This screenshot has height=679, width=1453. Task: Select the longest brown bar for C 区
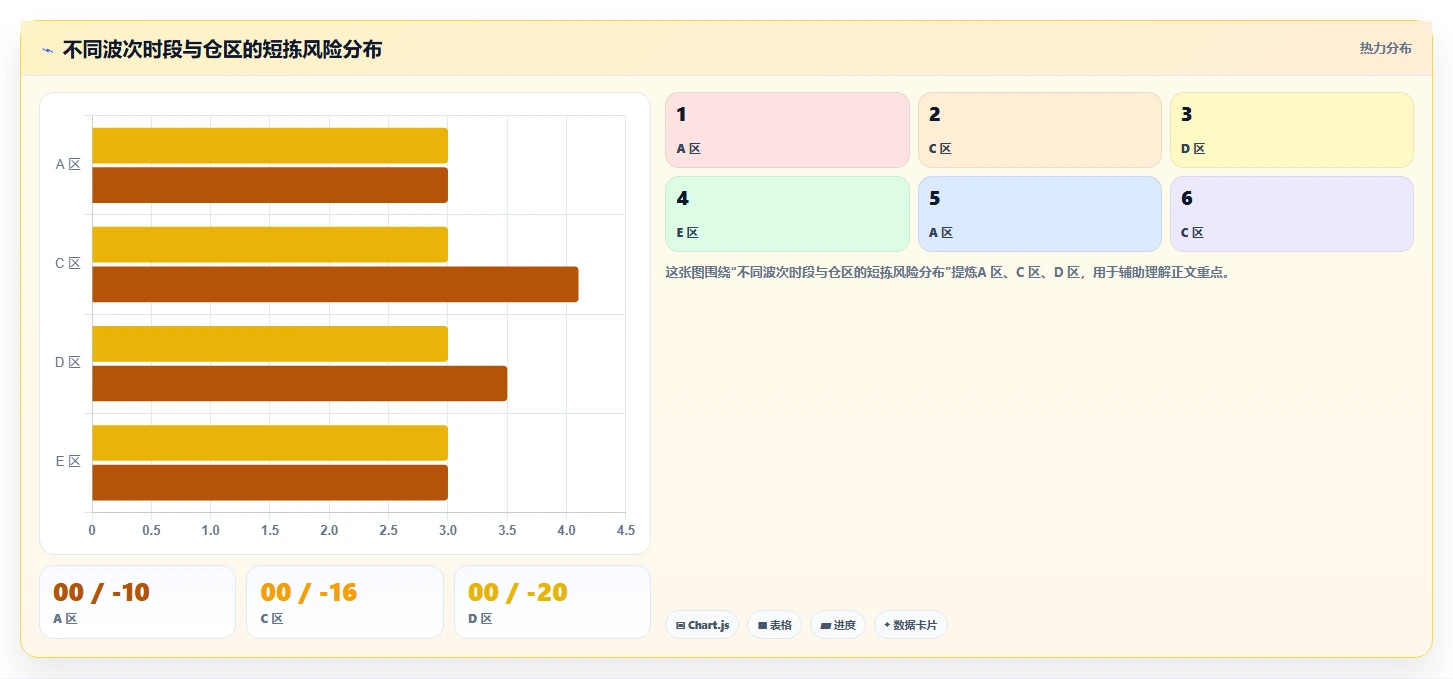[x=335, y=284]
